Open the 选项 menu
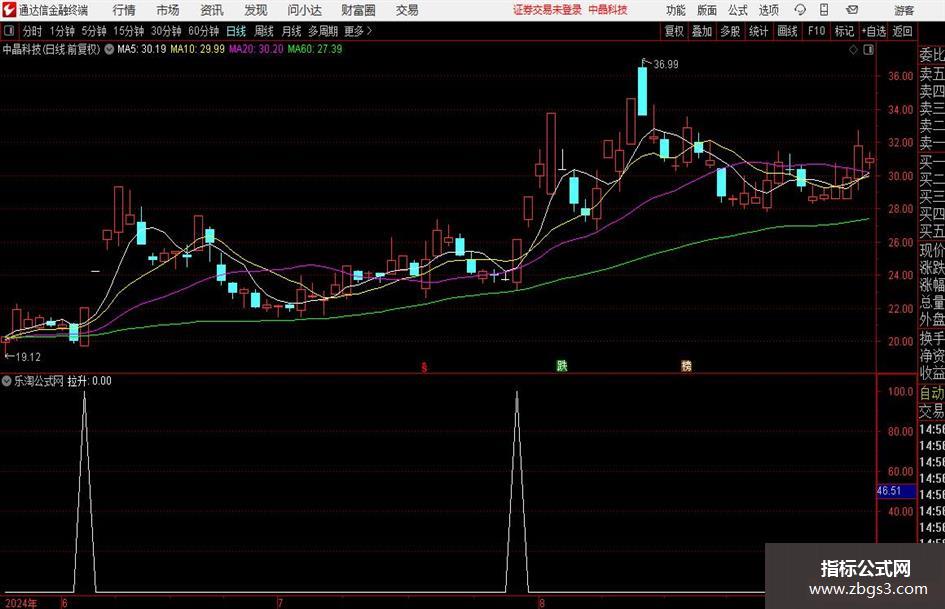This screenshot has height=609, width=945. 768,10
